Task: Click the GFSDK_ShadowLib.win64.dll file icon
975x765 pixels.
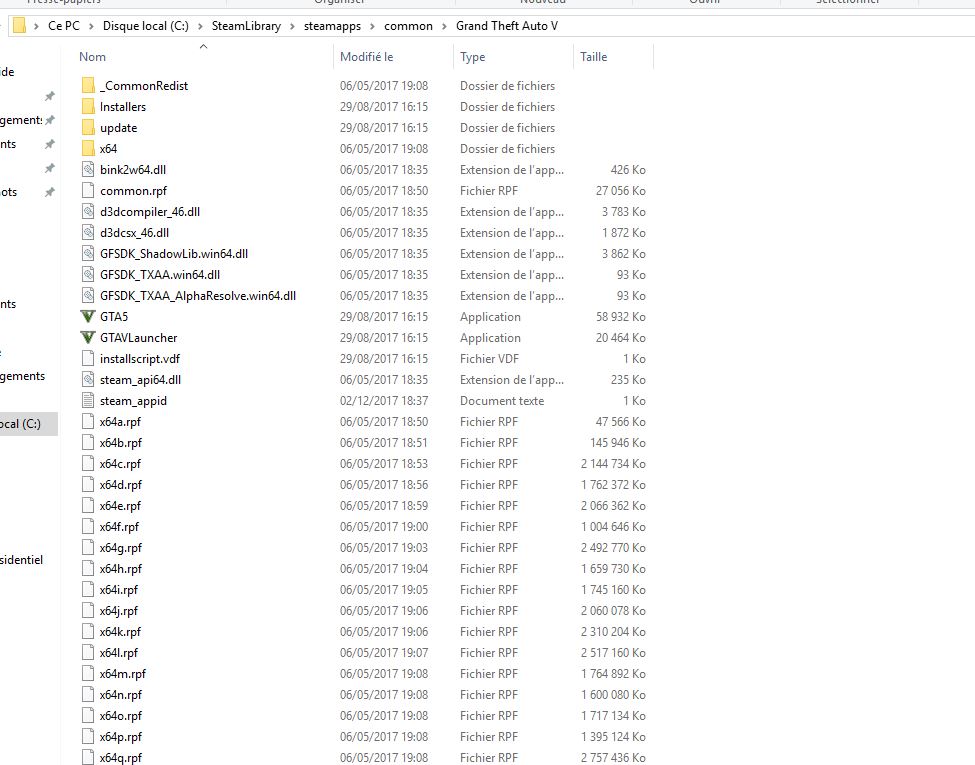Action: (88, 254)
